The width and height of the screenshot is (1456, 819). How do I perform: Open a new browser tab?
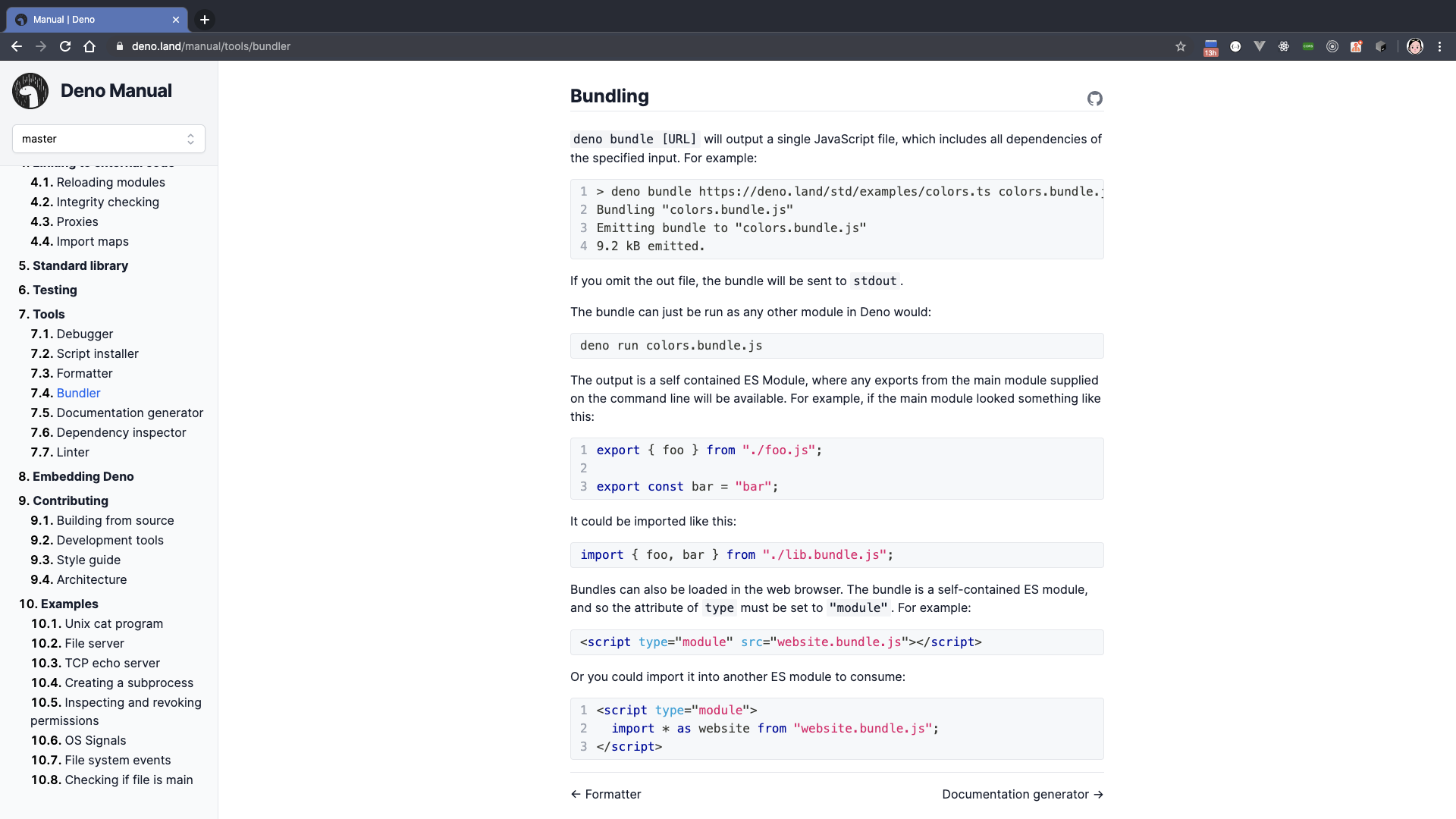tap(205, 20)
